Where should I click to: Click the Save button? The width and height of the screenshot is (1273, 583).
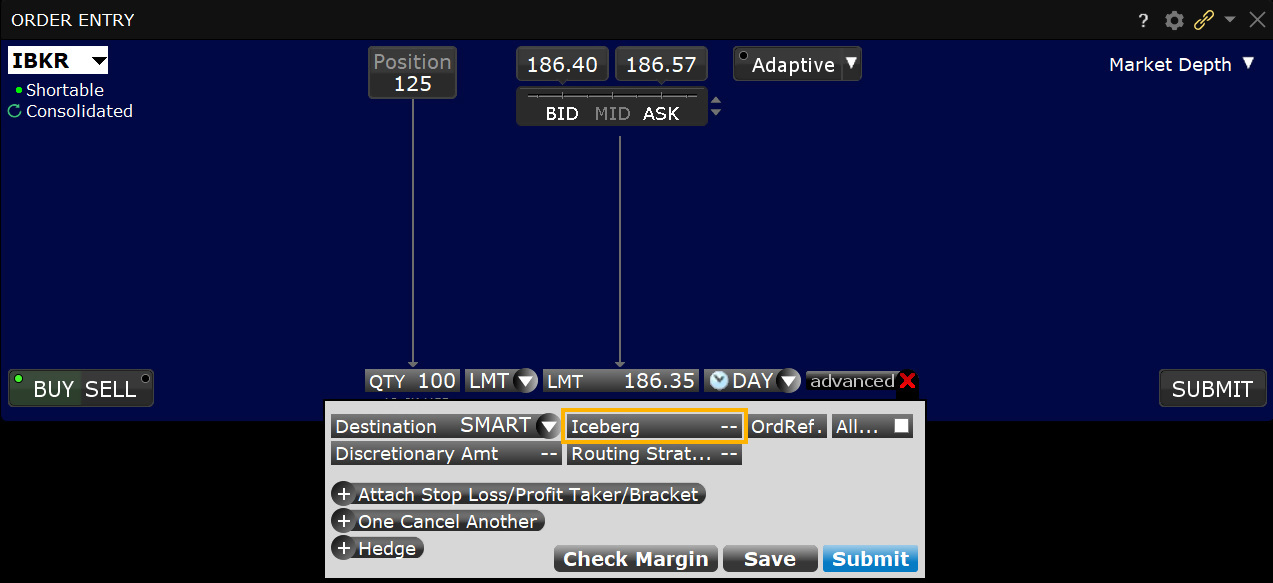pos(769,559)
